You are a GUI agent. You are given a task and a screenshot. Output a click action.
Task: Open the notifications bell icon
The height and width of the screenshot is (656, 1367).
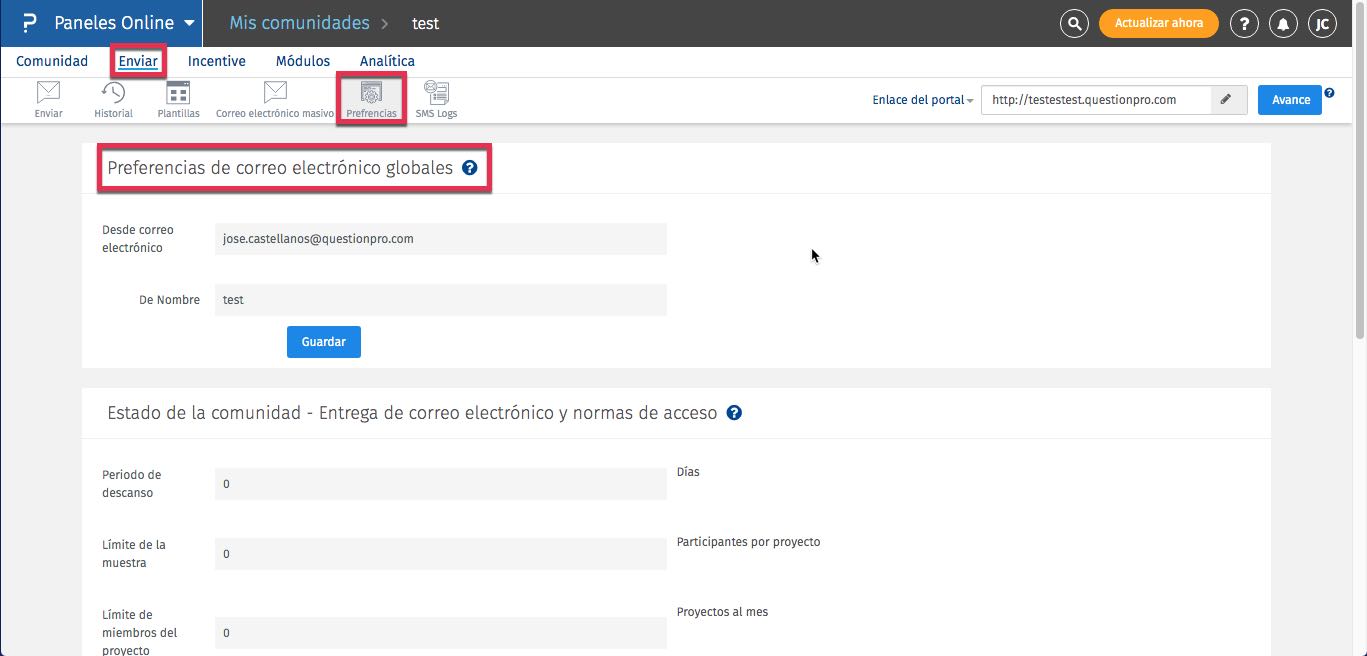[1282, 23]
